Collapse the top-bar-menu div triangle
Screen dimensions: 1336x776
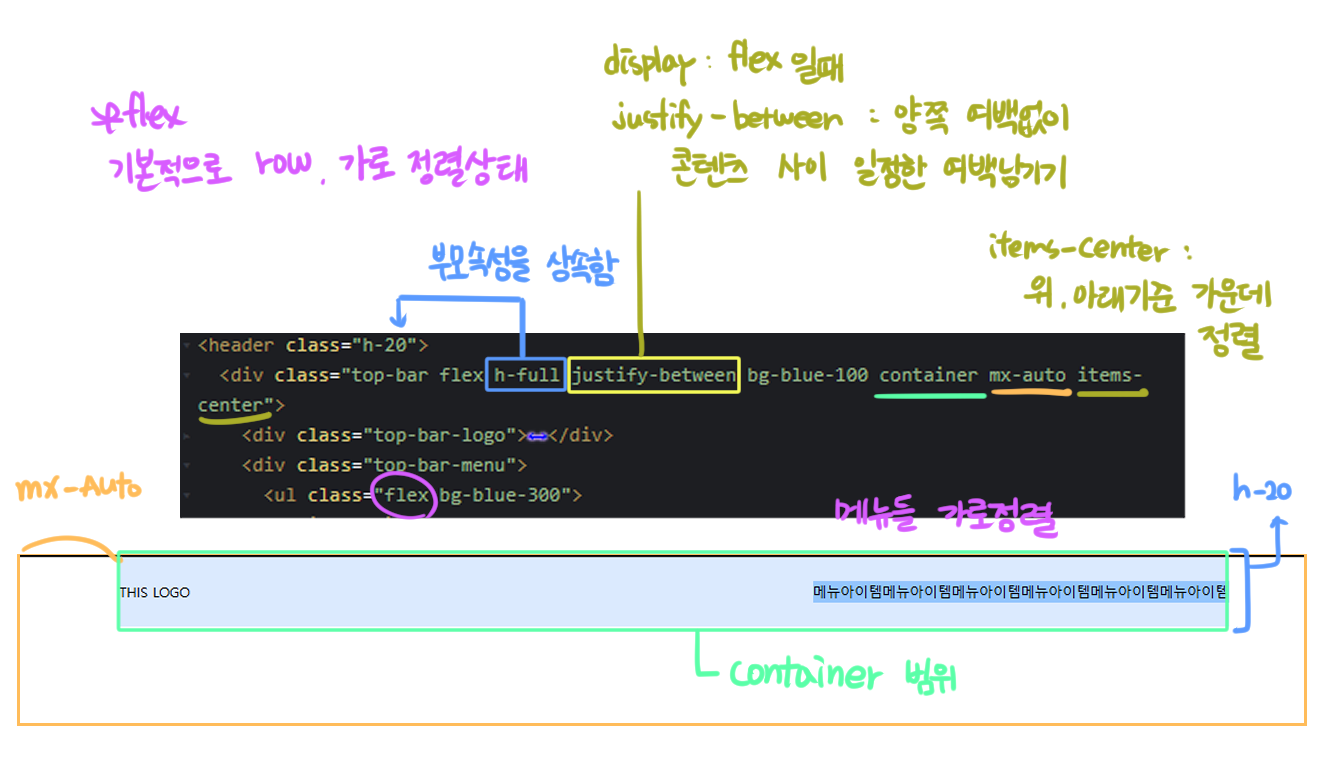pyautogui.click(x=186, y=466)
